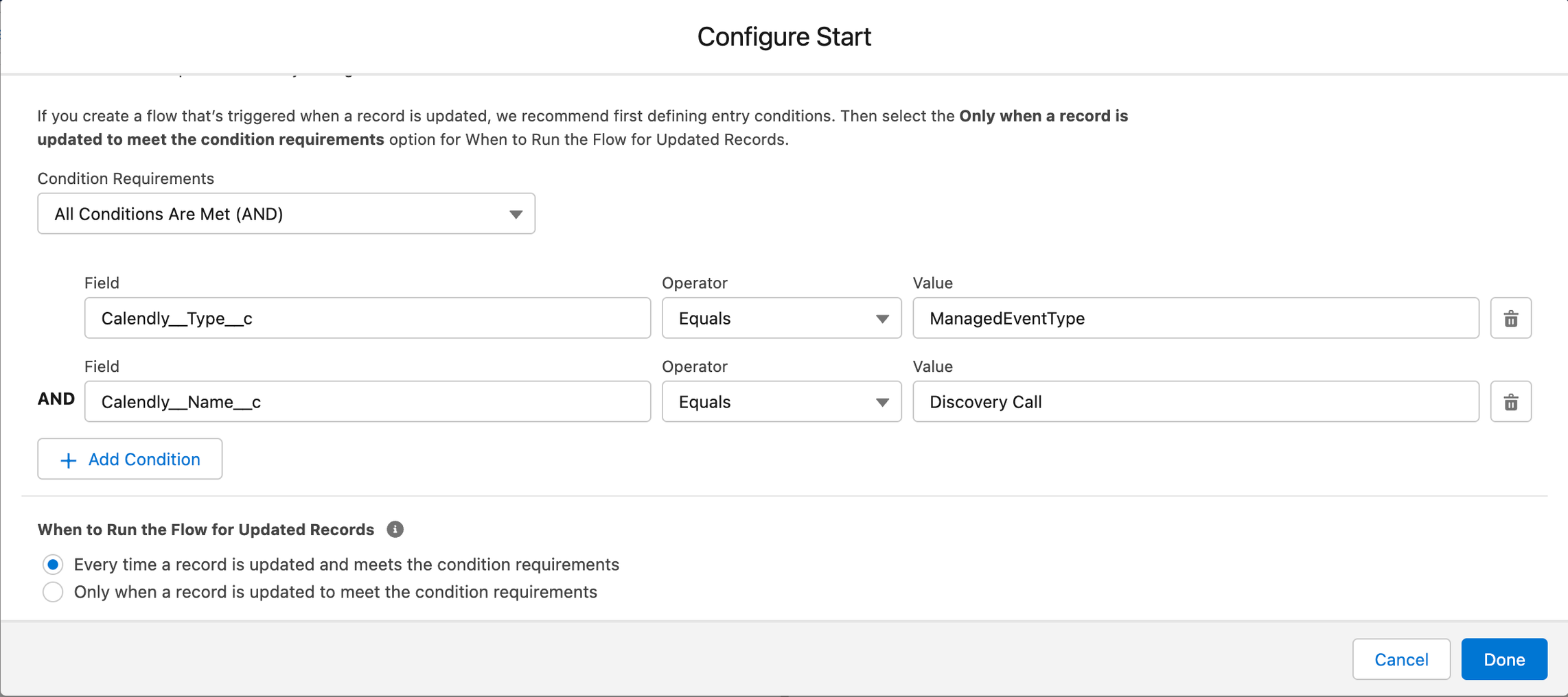
Task: Click the info icon beside Updated Records heading
Action: [x=395, y=530]
